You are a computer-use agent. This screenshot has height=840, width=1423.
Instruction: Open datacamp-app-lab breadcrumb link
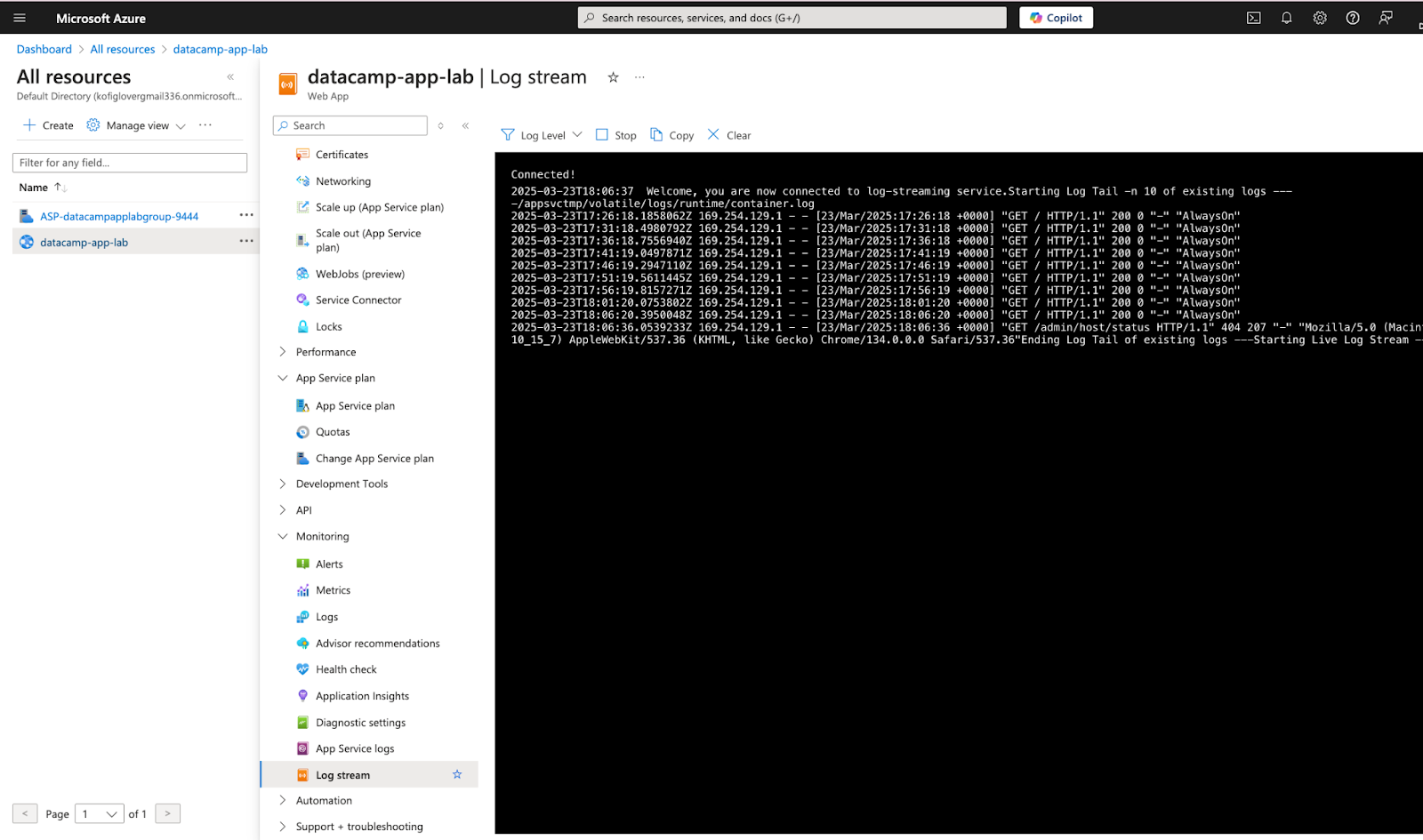click(220, 50)
